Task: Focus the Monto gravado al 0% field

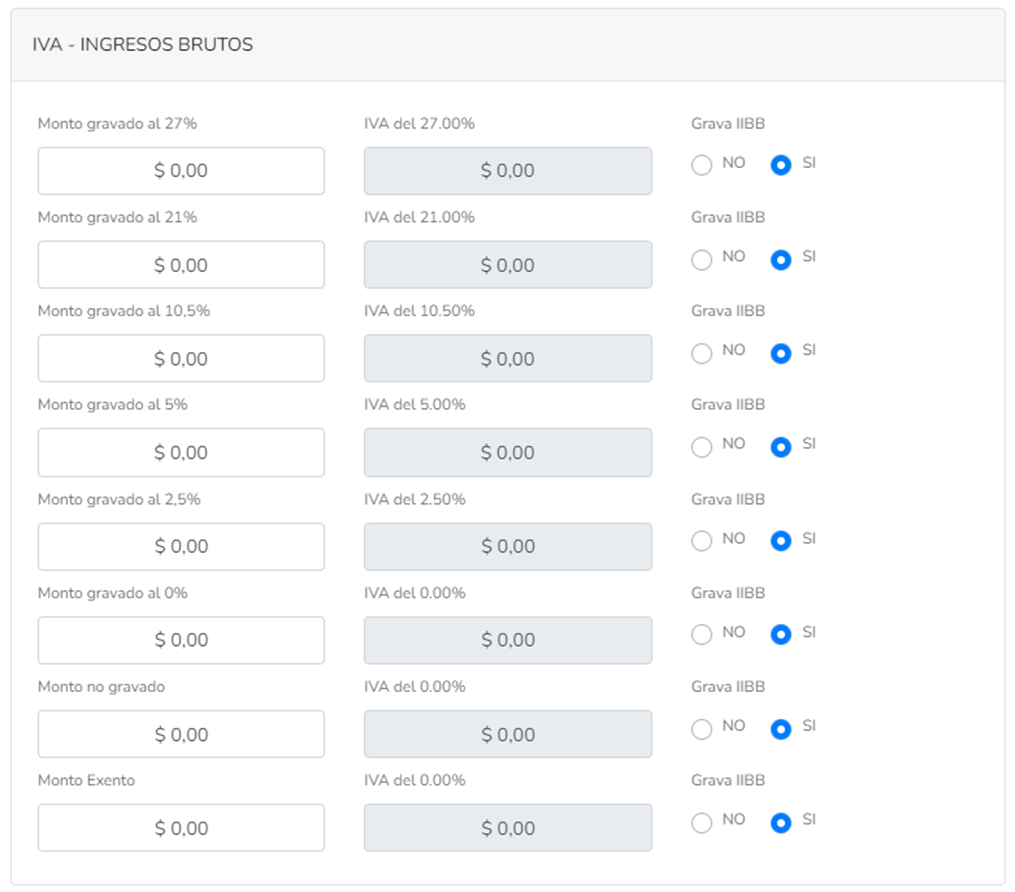Action: pos(181,641)
